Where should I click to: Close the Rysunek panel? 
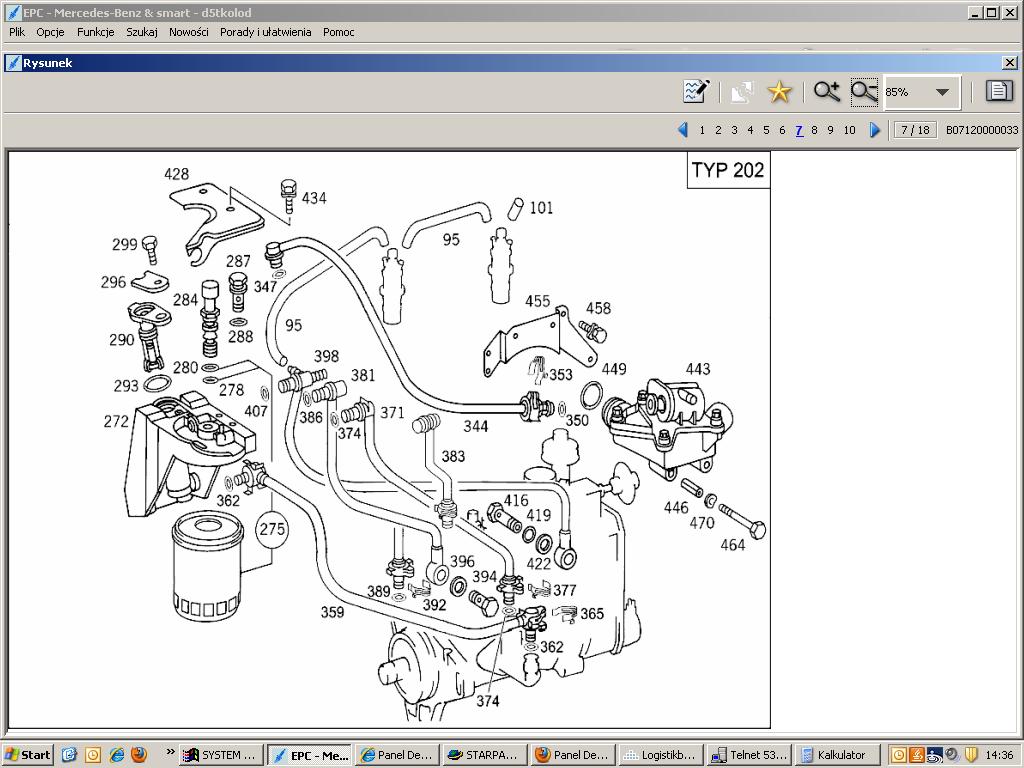[x=1009, y=63]
